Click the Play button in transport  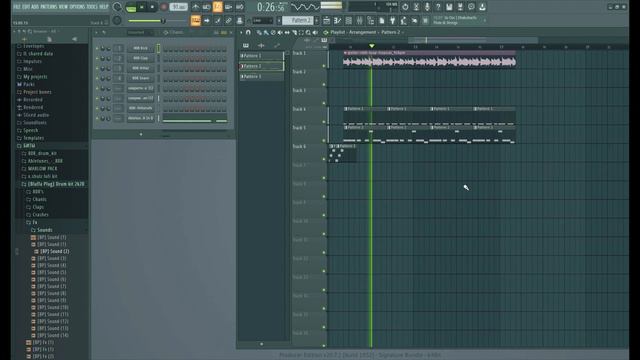[x=141, y=7]
